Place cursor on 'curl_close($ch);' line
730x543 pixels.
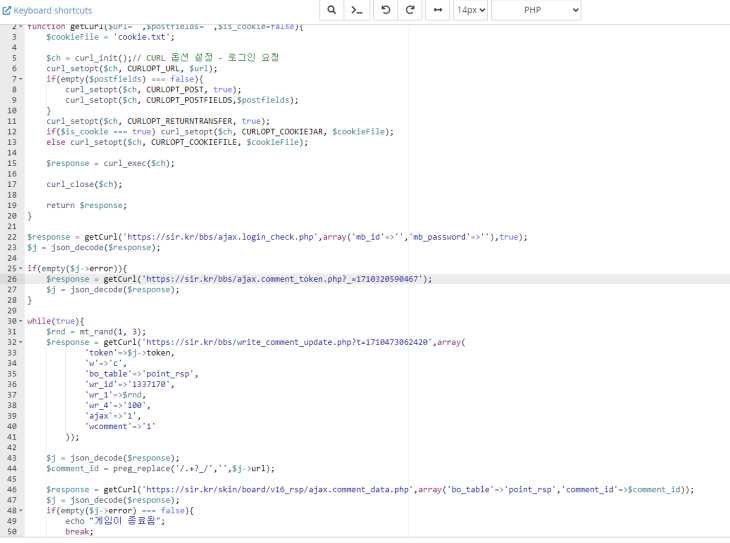[x=84, y=184]
